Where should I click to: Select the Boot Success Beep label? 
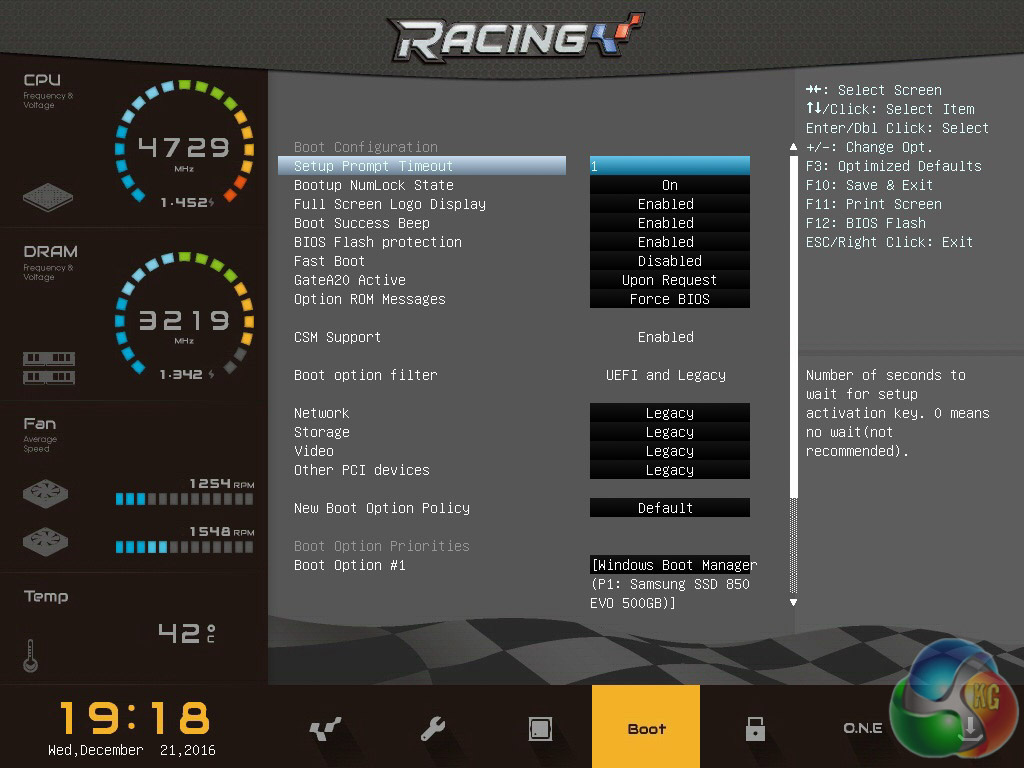pyautogui.click(x=362, y=223)
